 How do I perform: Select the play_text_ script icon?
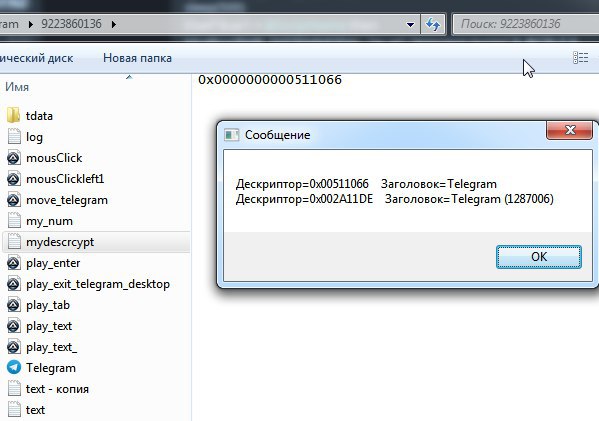(14, 347)
